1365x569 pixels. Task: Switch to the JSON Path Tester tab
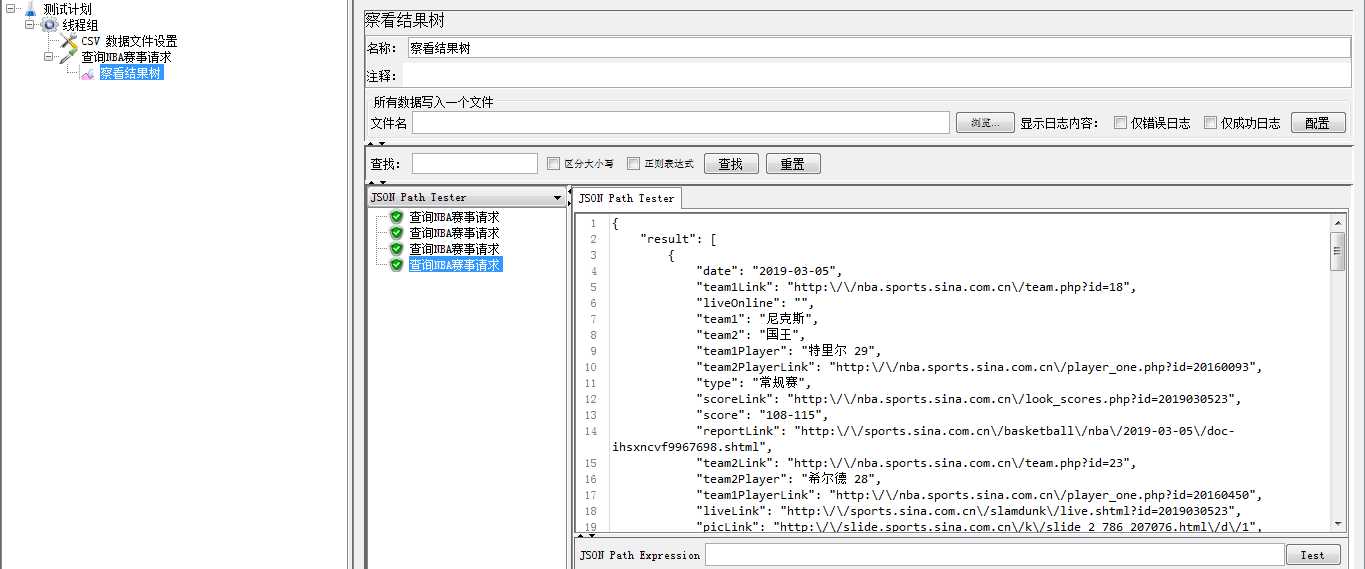click(627, 198)
